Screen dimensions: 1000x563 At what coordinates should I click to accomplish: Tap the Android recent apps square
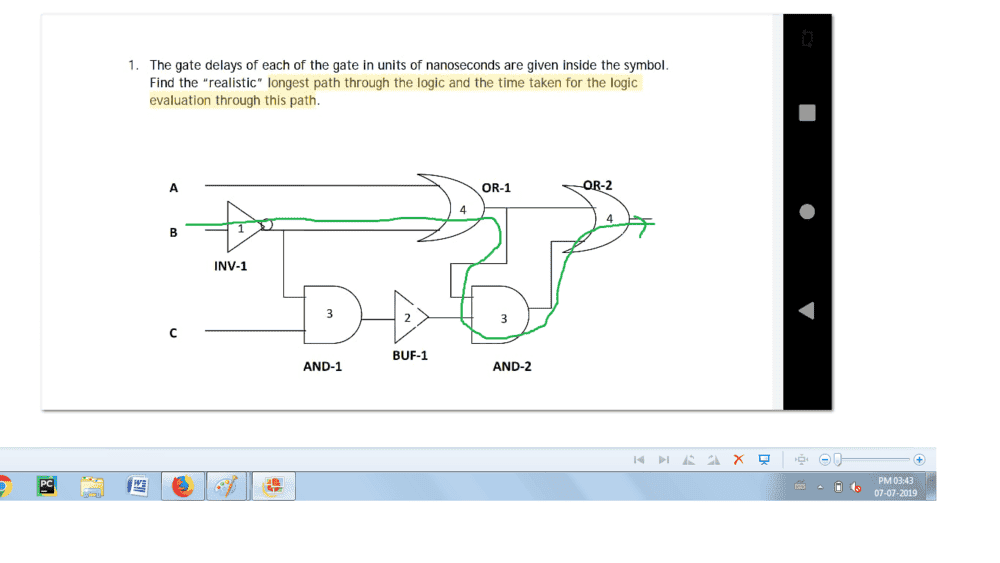pyautogui.click(x=807, y=113)
